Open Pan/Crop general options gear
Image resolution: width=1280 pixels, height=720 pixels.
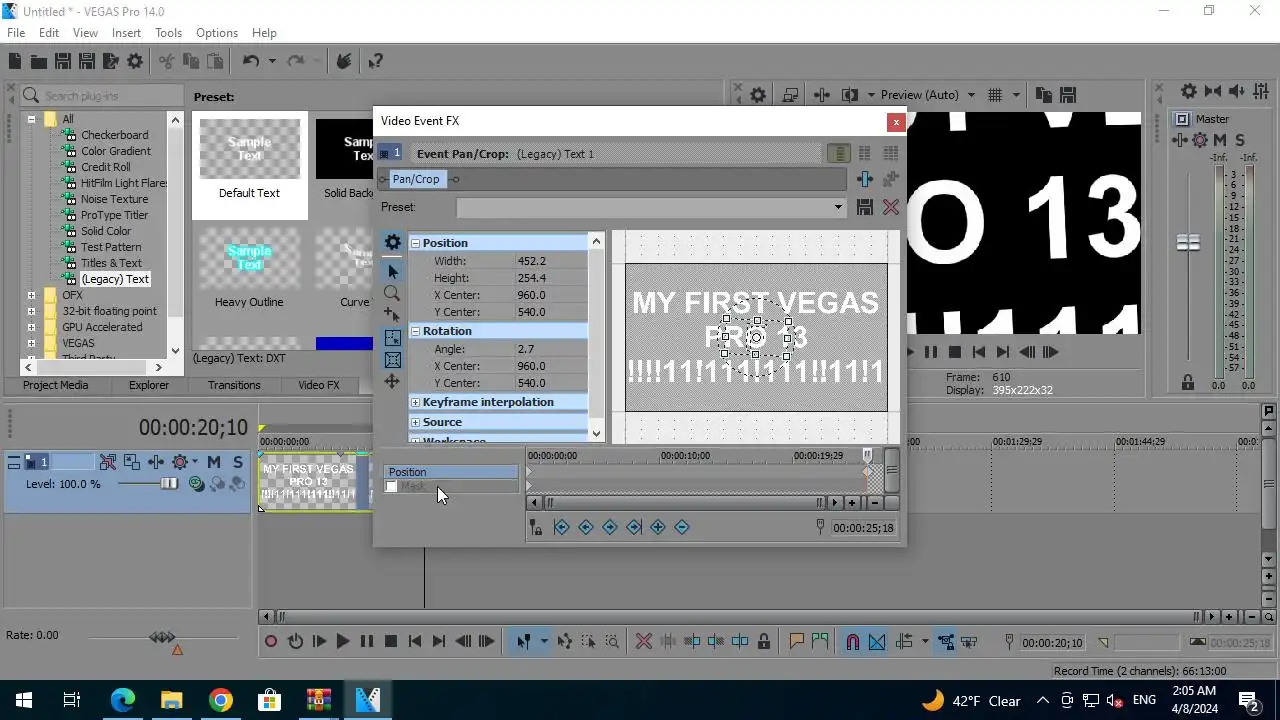[x=392, y=243]
